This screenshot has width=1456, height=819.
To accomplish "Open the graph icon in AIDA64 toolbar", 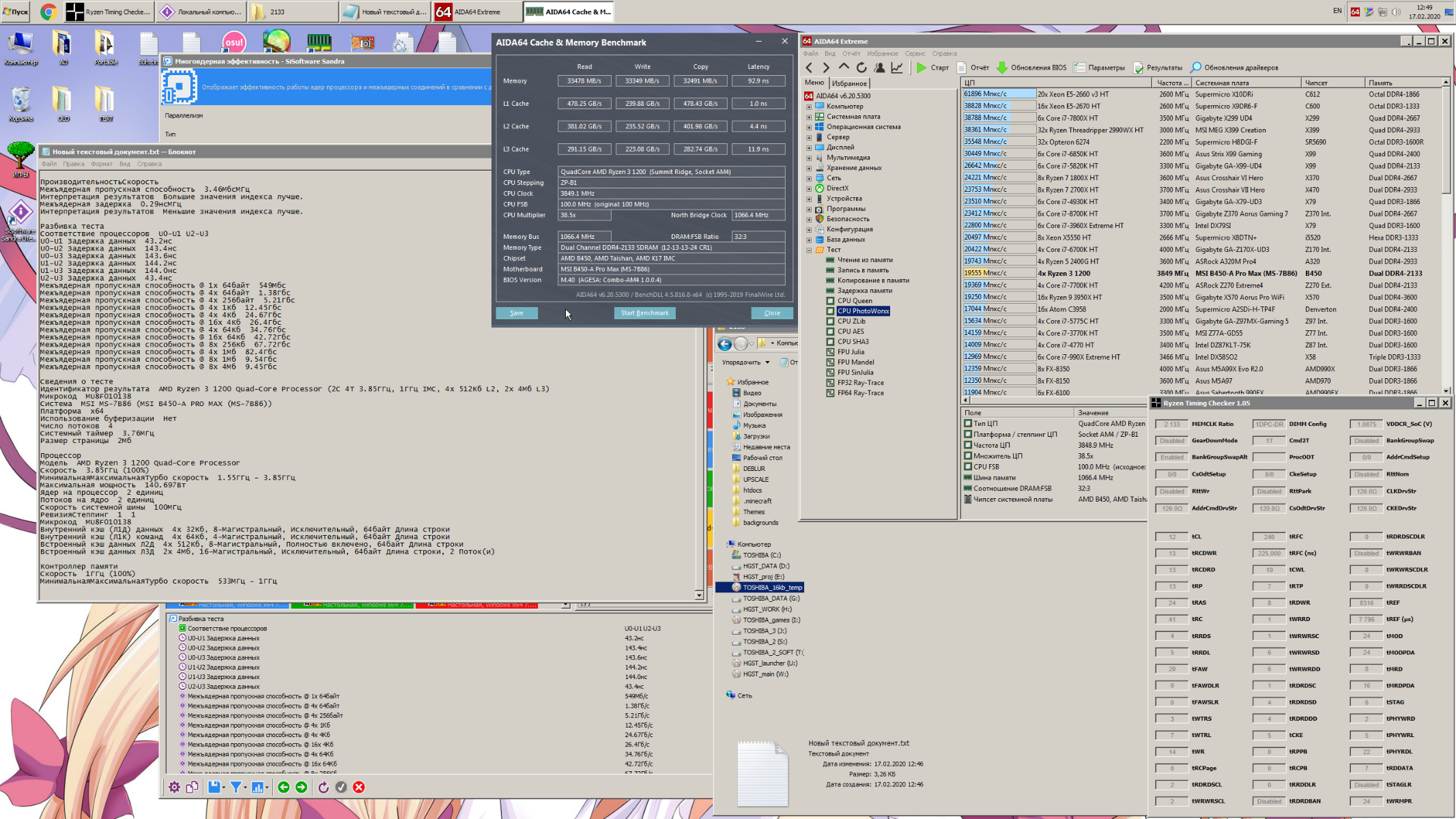I will [897, 68].
